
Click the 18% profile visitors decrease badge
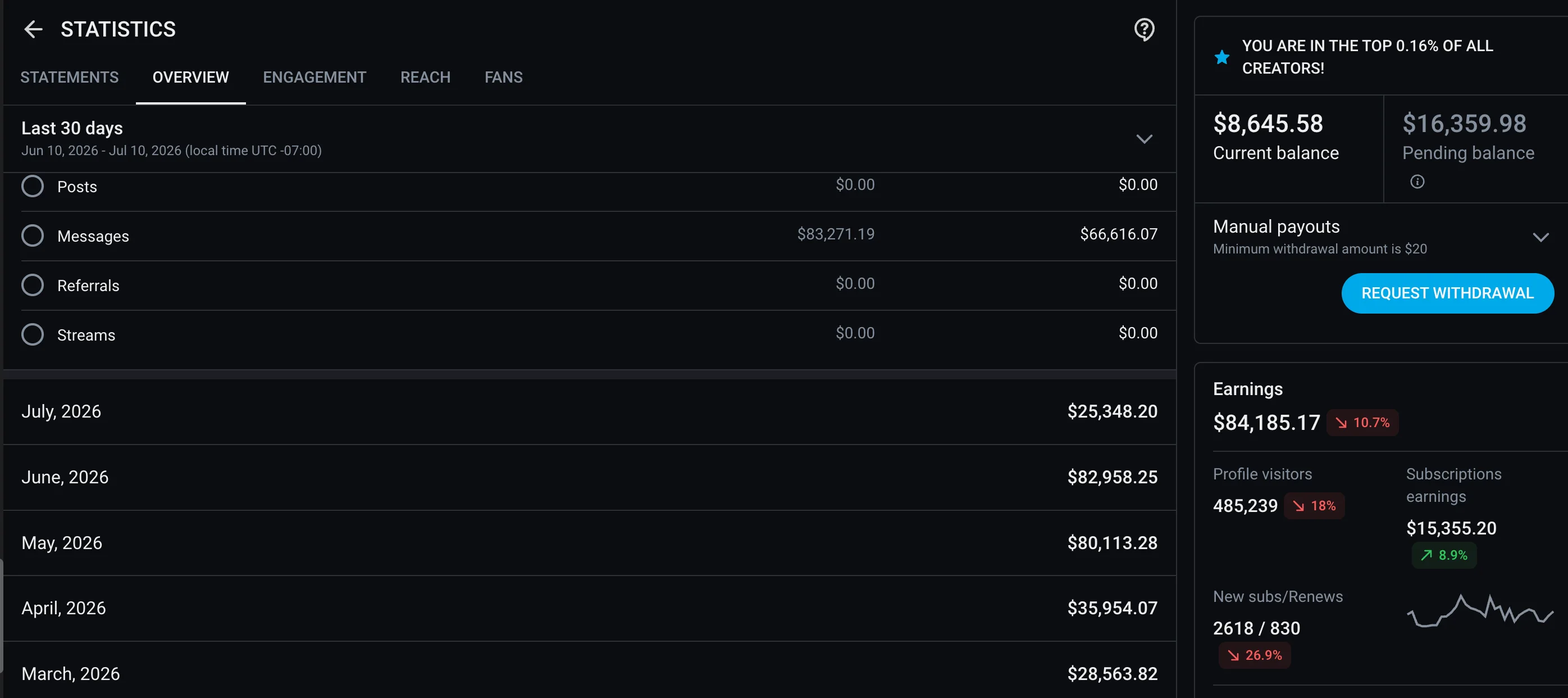[x=1314, y=506]
